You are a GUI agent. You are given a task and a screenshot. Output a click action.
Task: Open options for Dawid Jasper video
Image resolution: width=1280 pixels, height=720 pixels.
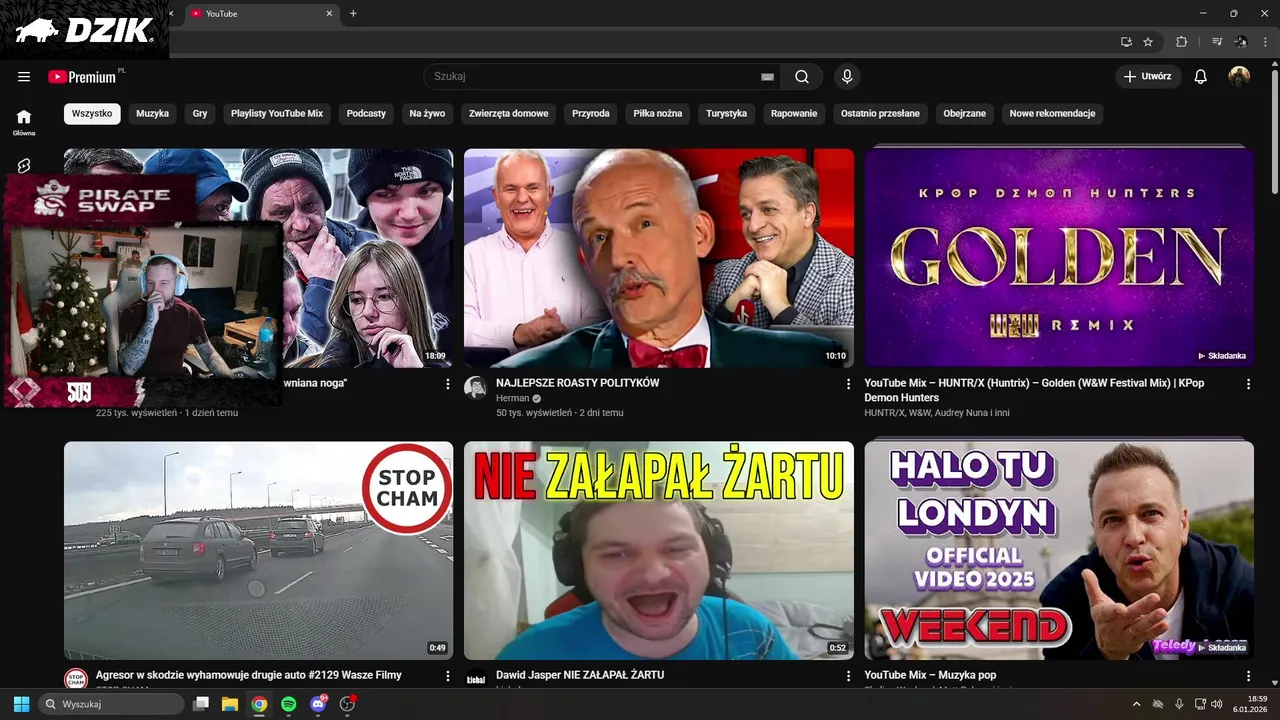[848, 676]
